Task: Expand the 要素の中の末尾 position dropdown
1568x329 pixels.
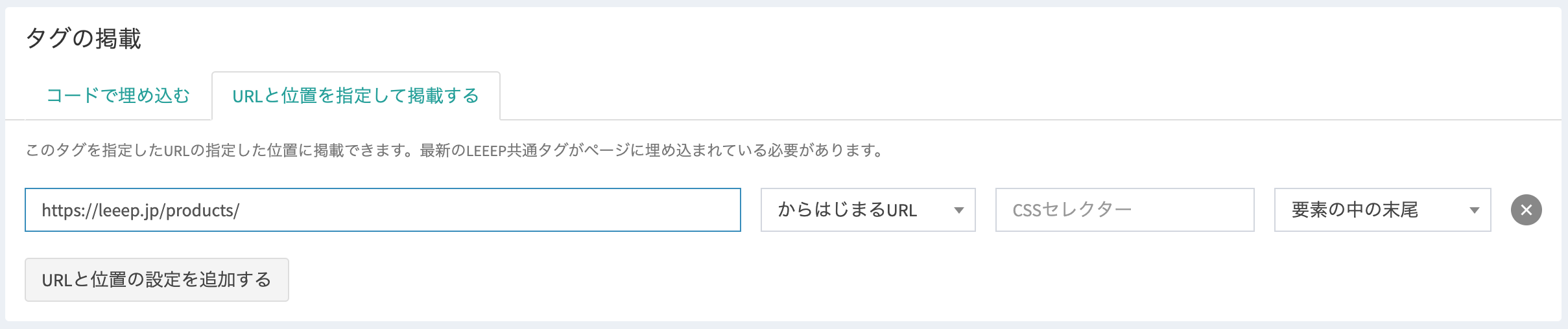Action: pyautogui.click(x=1382, y=210)
